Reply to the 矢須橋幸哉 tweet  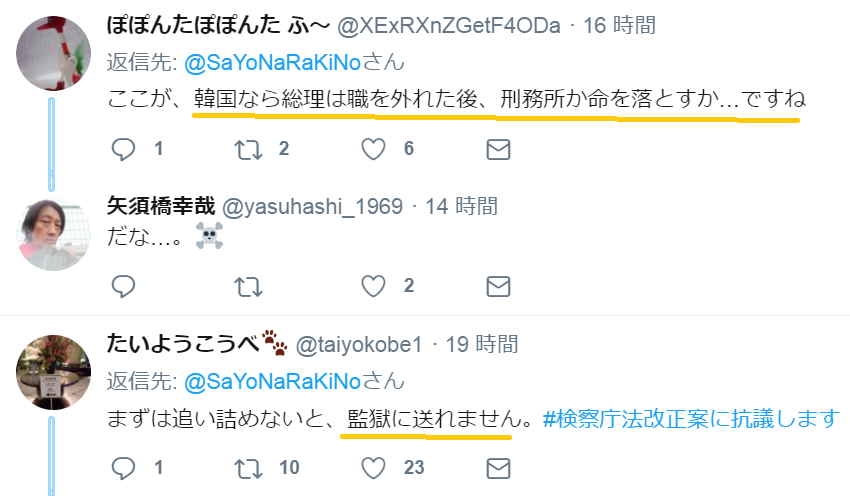coord(123,286)
